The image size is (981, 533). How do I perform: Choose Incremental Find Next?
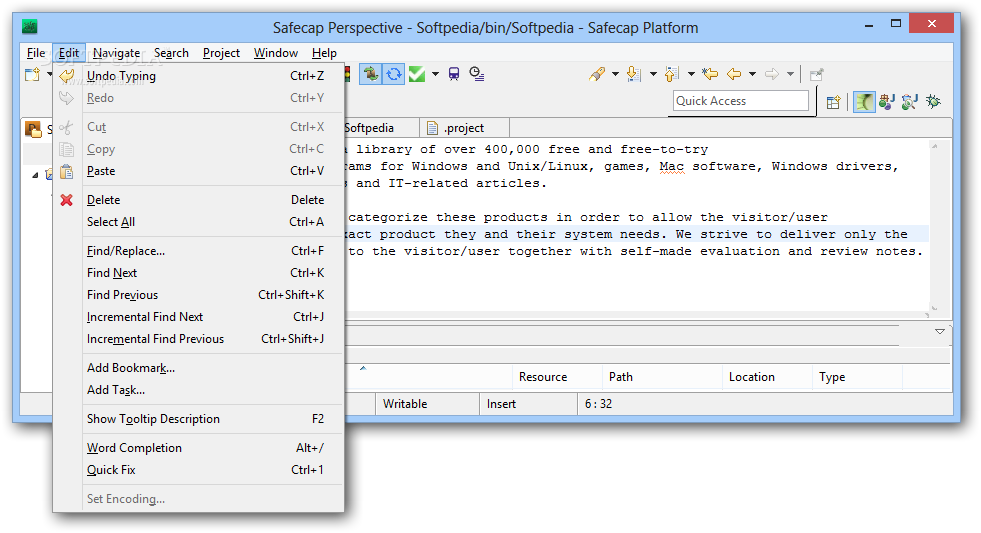tap(198, 317)
